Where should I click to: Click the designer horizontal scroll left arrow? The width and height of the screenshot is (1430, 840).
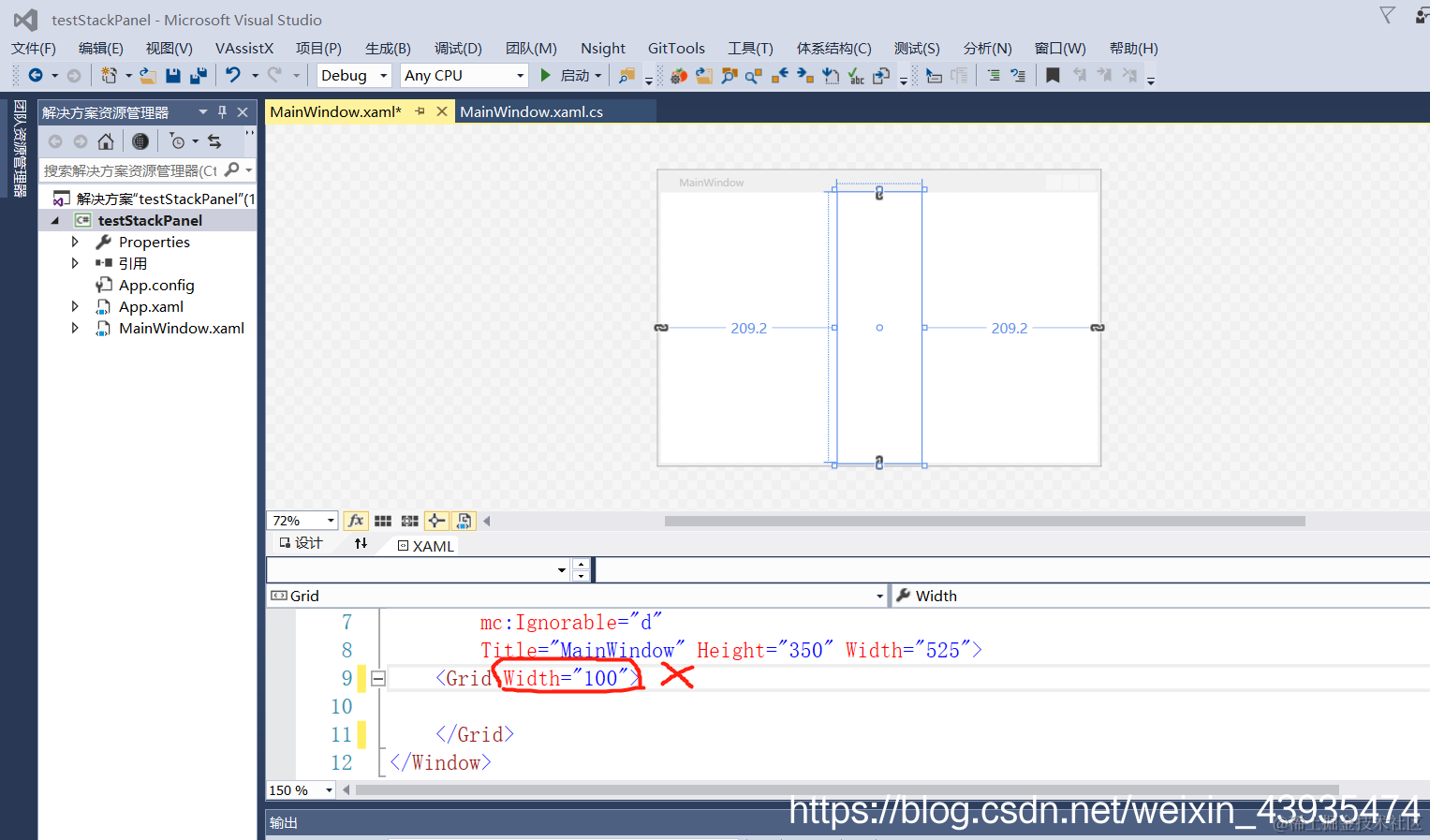pos(487,521)
